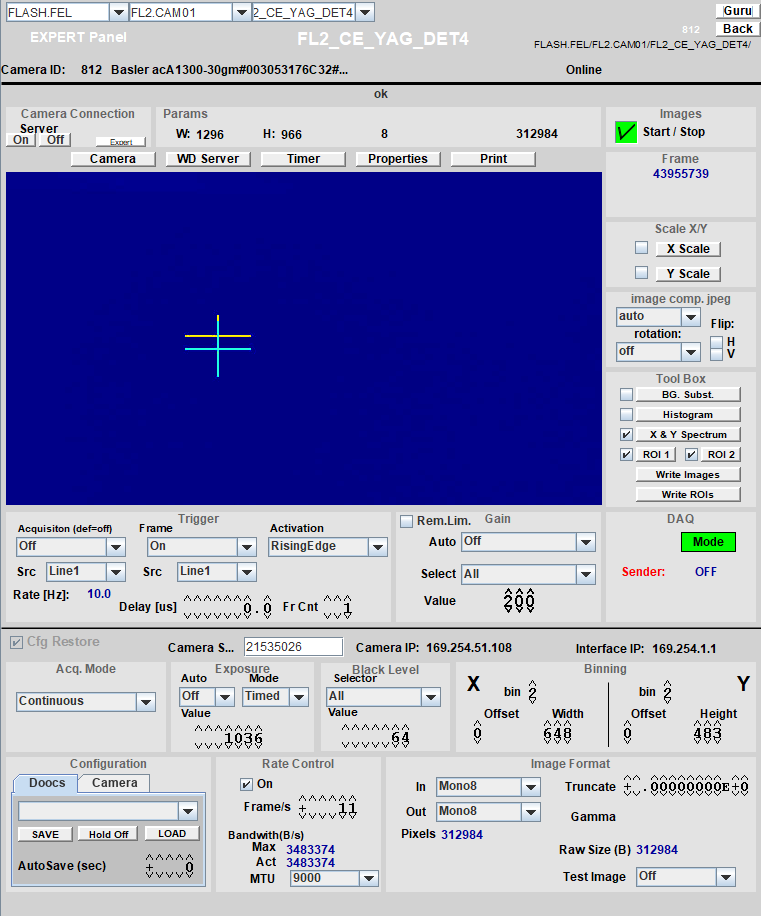Check the Flip H checkbox
The height and width of the screenshot is (916, 761).
click(x=717, y=342)
